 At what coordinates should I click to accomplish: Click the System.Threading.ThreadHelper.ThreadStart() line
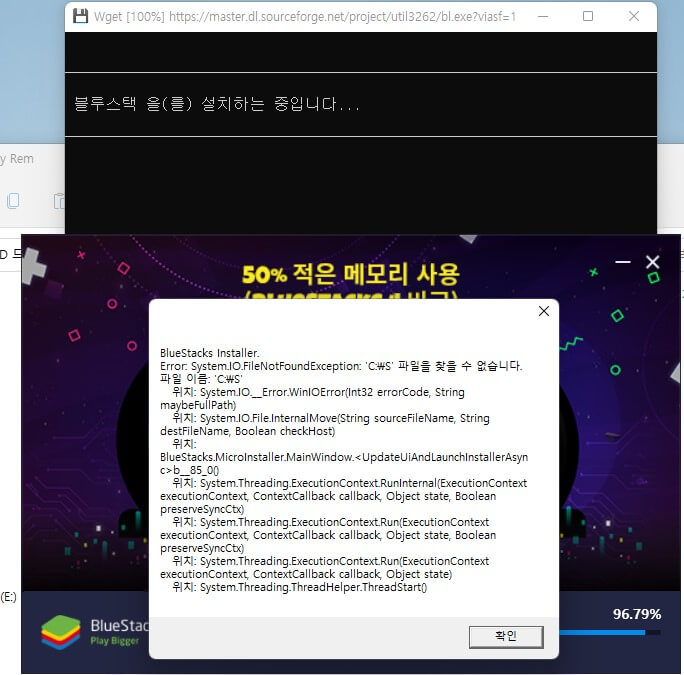299,587
